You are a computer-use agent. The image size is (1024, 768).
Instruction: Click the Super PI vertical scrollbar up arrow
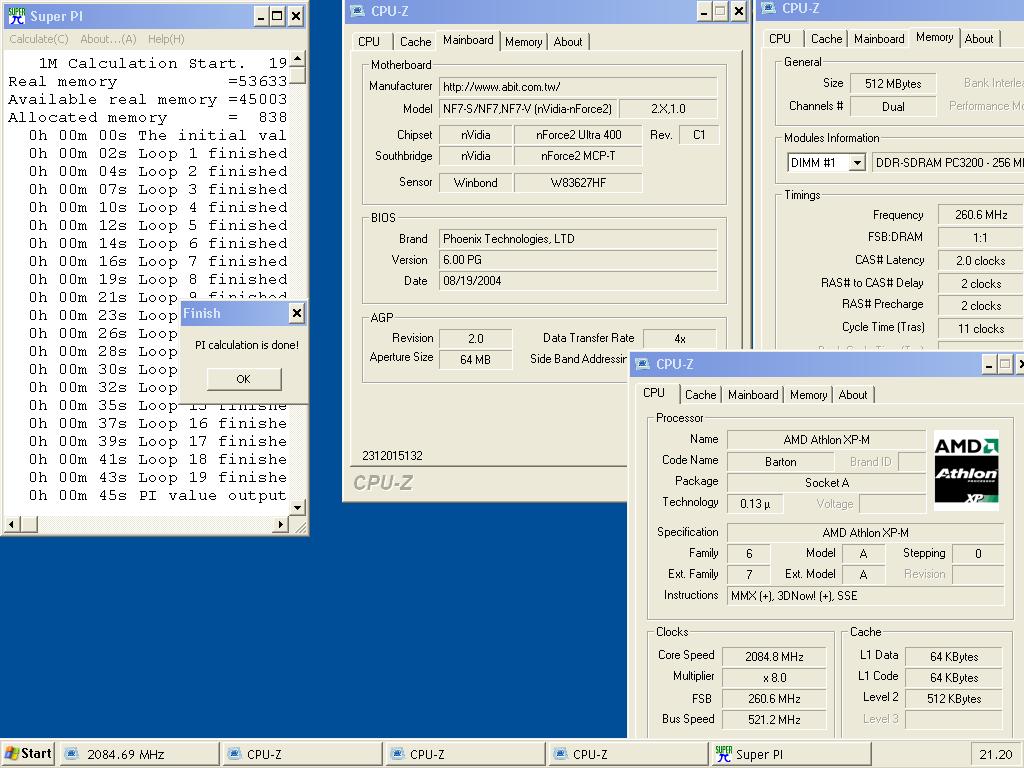[298, 59]
